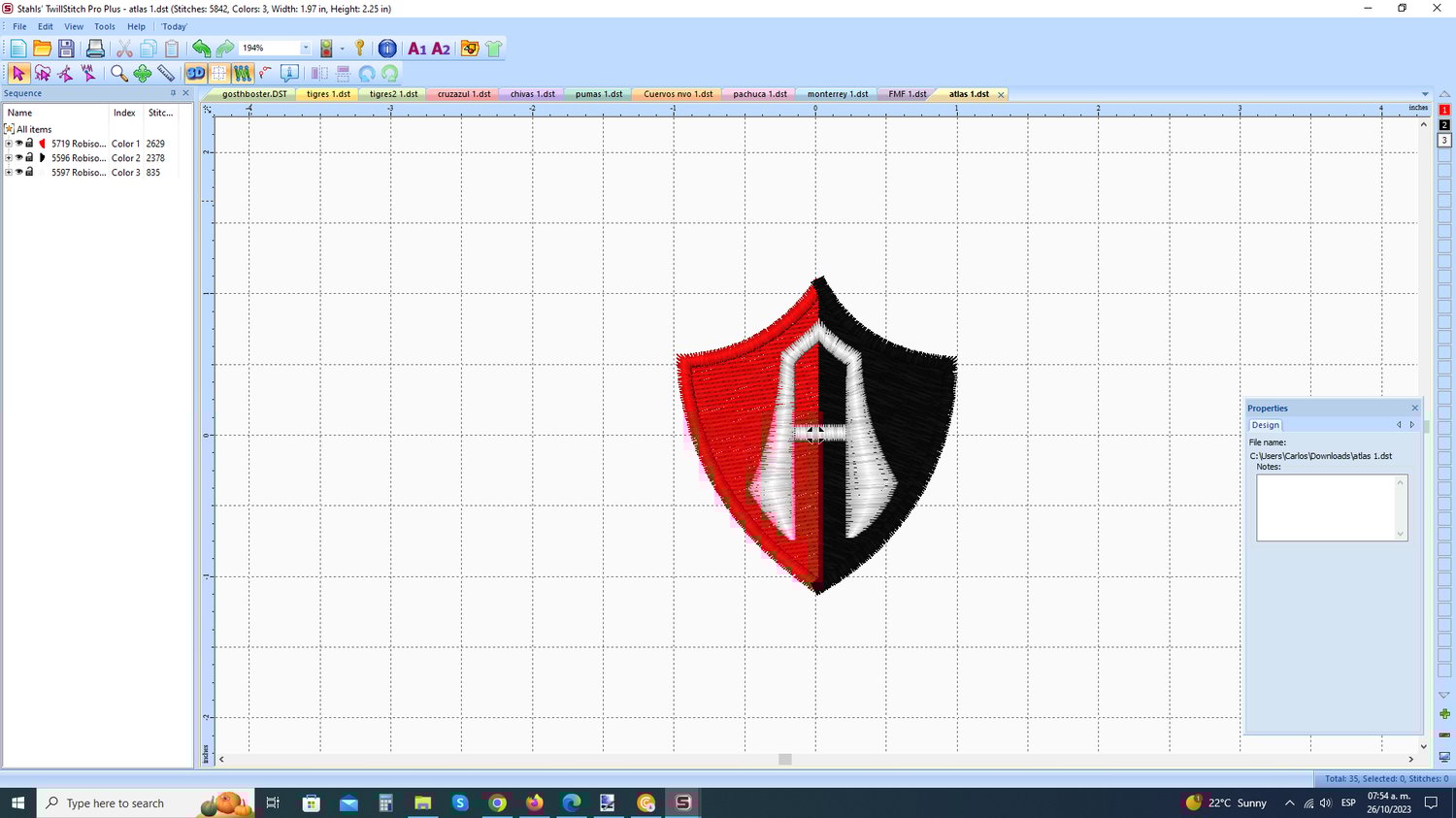Hide the 5719 Robison Color 1 layer
The height and width of the screenshot is (818, 1456).
pos(18,144)
